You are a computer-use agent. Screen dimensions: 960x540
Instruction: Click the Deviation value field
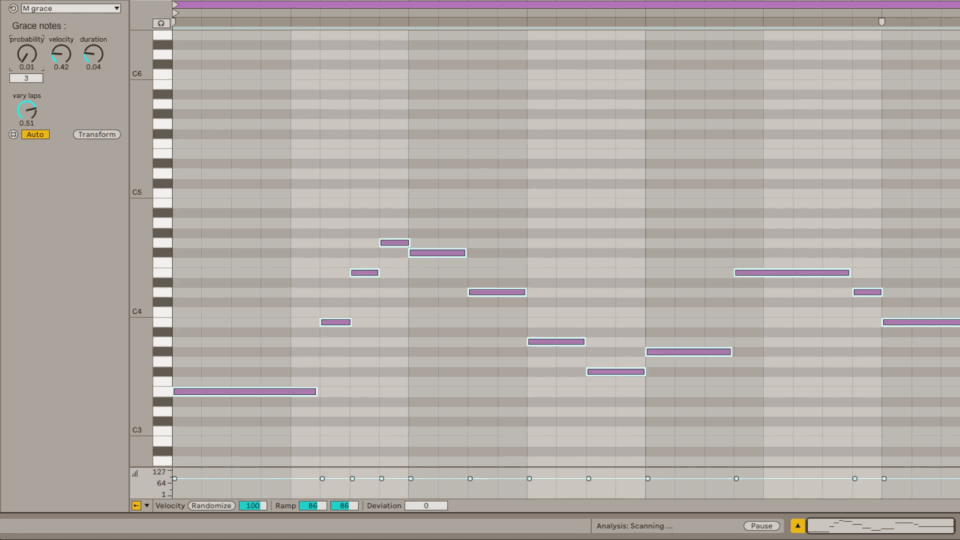tap(425, 506)
